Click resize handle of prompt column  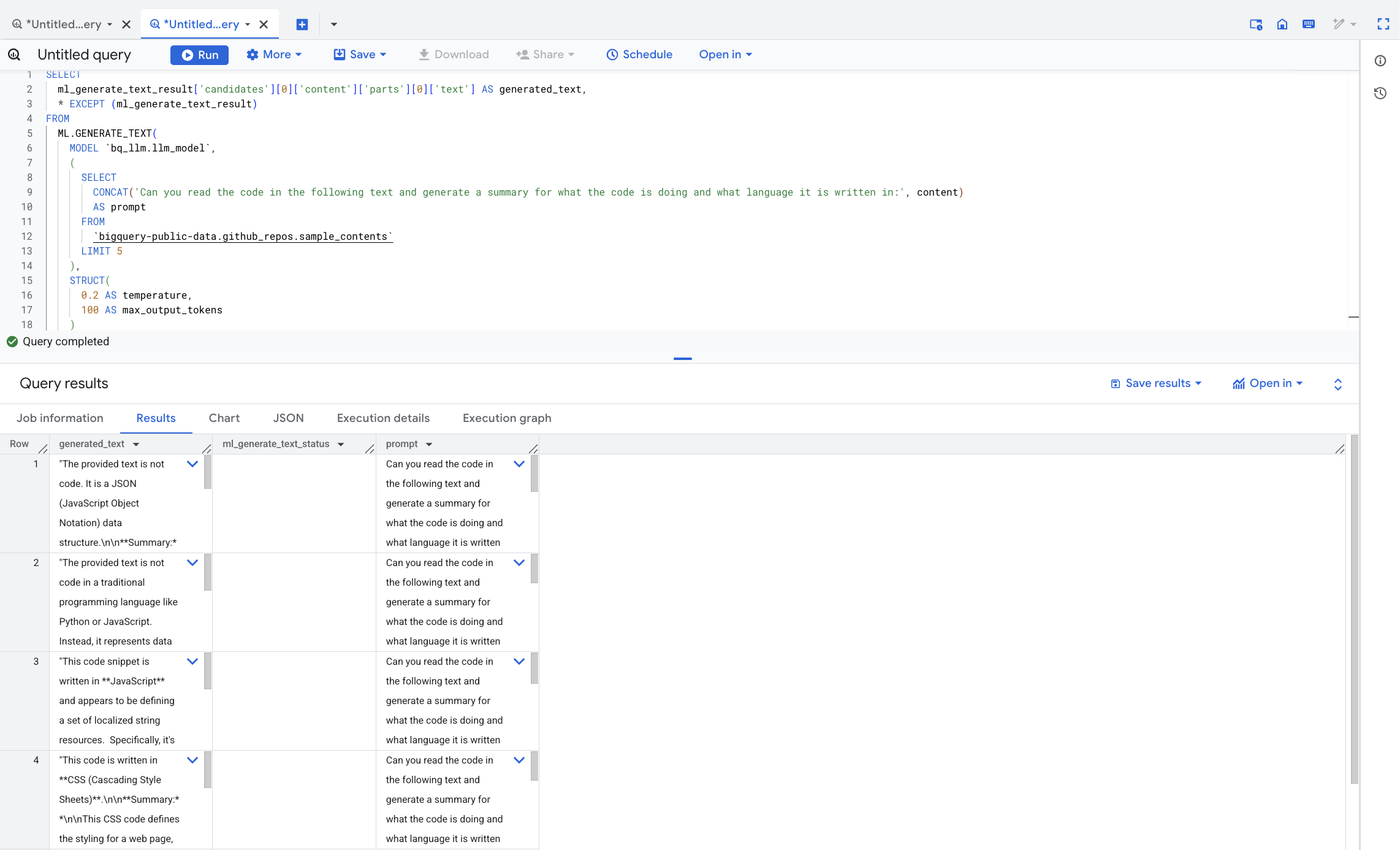coord(533,449)
